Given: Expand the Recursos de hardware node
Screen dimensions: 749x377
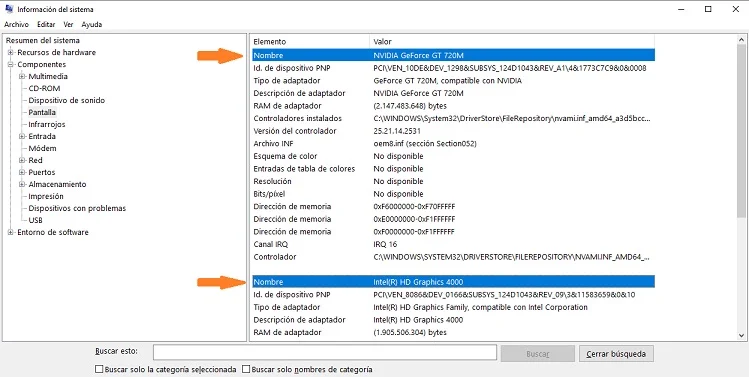Looking at the screenshot, I should pos(11,53).
